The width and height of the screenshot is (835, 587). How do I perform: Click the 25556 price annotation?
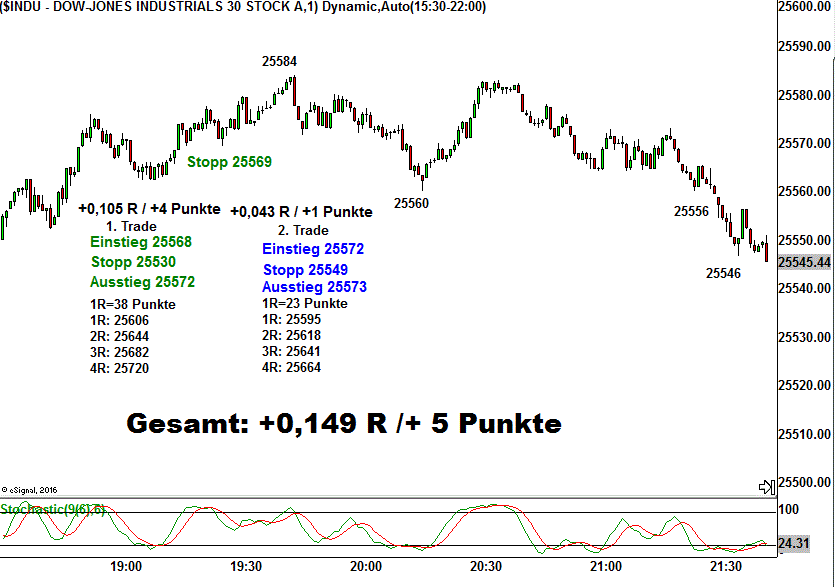(x=691, y=211)
